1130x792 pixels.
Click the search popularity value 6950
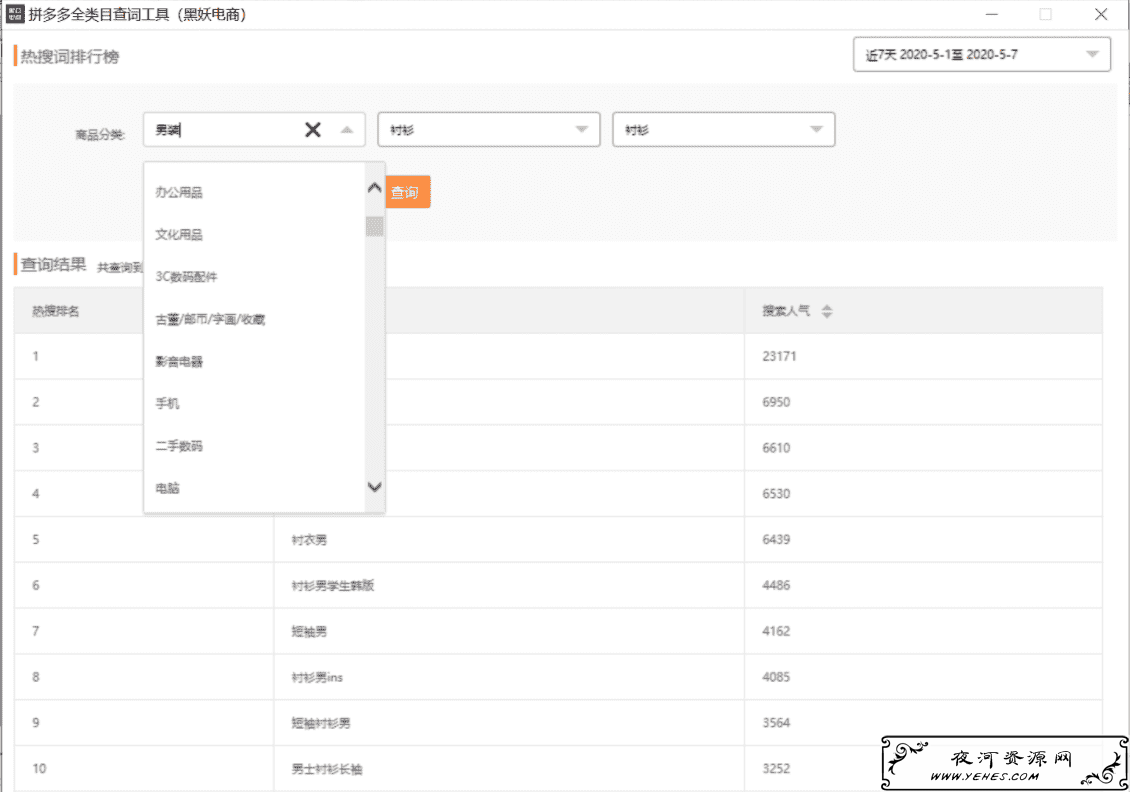776,402
